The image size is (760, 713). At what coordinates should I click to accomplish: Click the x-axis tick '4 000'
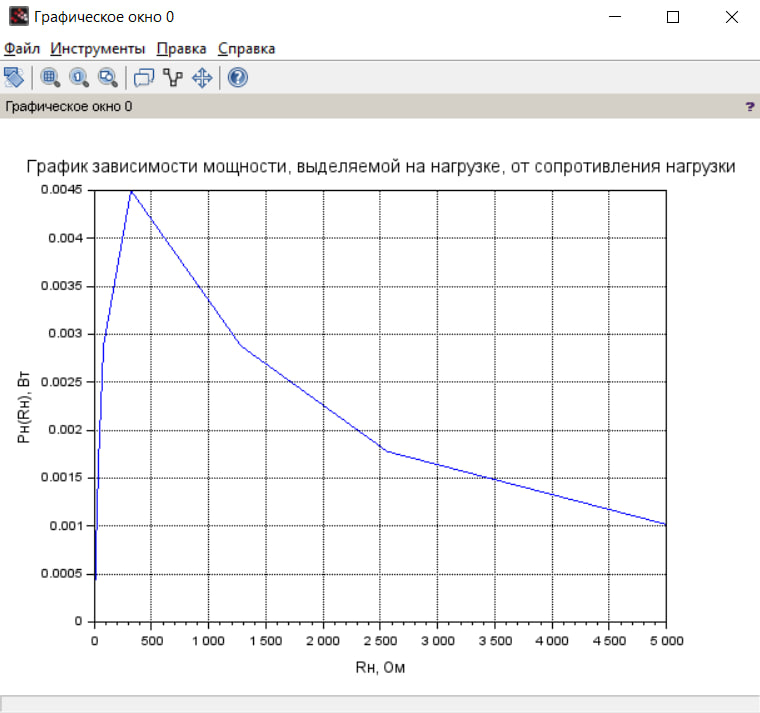[x=552, y=641]
